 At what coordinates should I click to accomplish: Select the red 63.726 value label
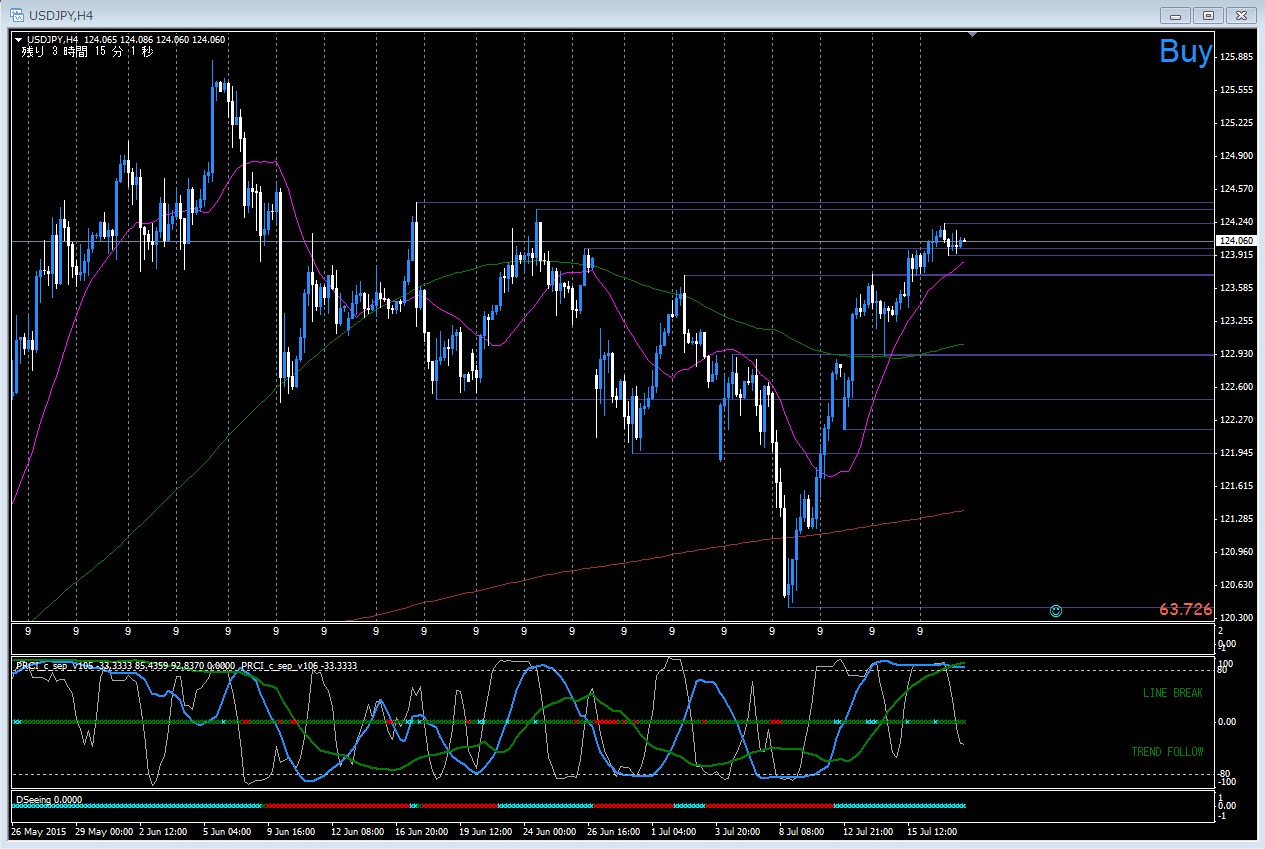pos(1186,609)
